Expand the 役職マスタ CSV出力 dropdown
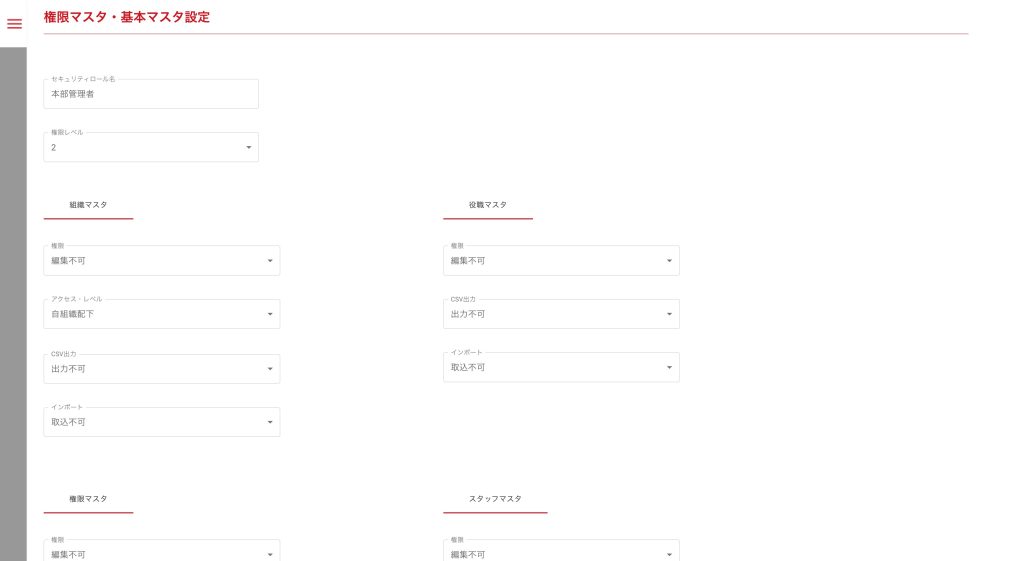The height and width of the screenshot is (561, 1024). pos(560,314)
